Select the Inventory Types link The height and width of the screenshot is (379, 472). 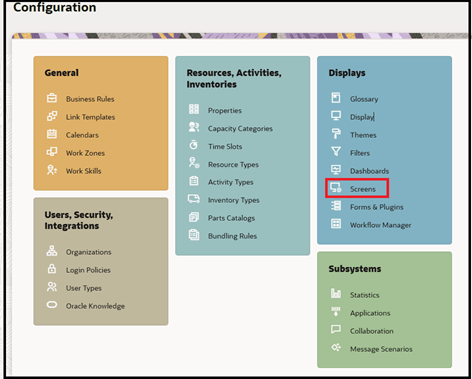tap(234, 200)
